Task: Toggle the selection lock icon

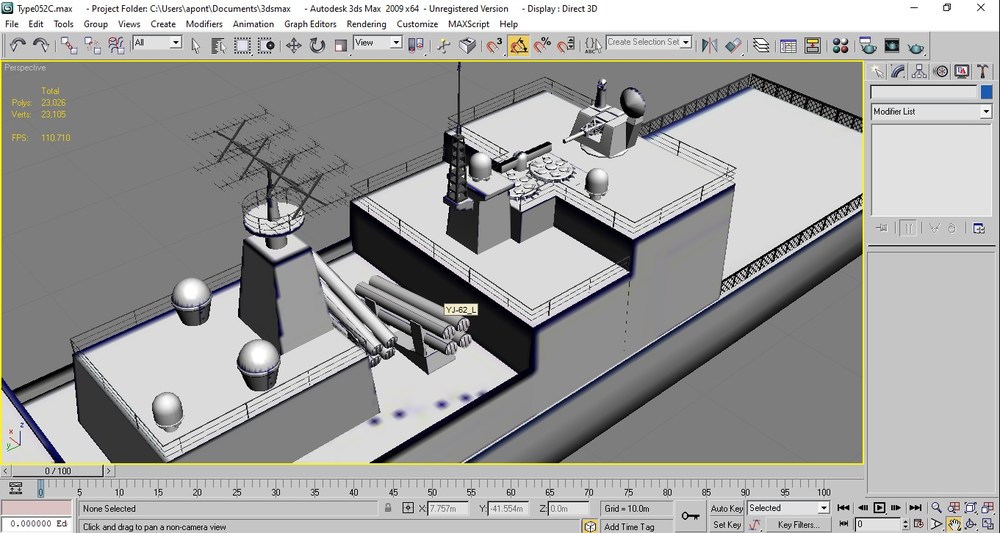Action: (388, 508)
